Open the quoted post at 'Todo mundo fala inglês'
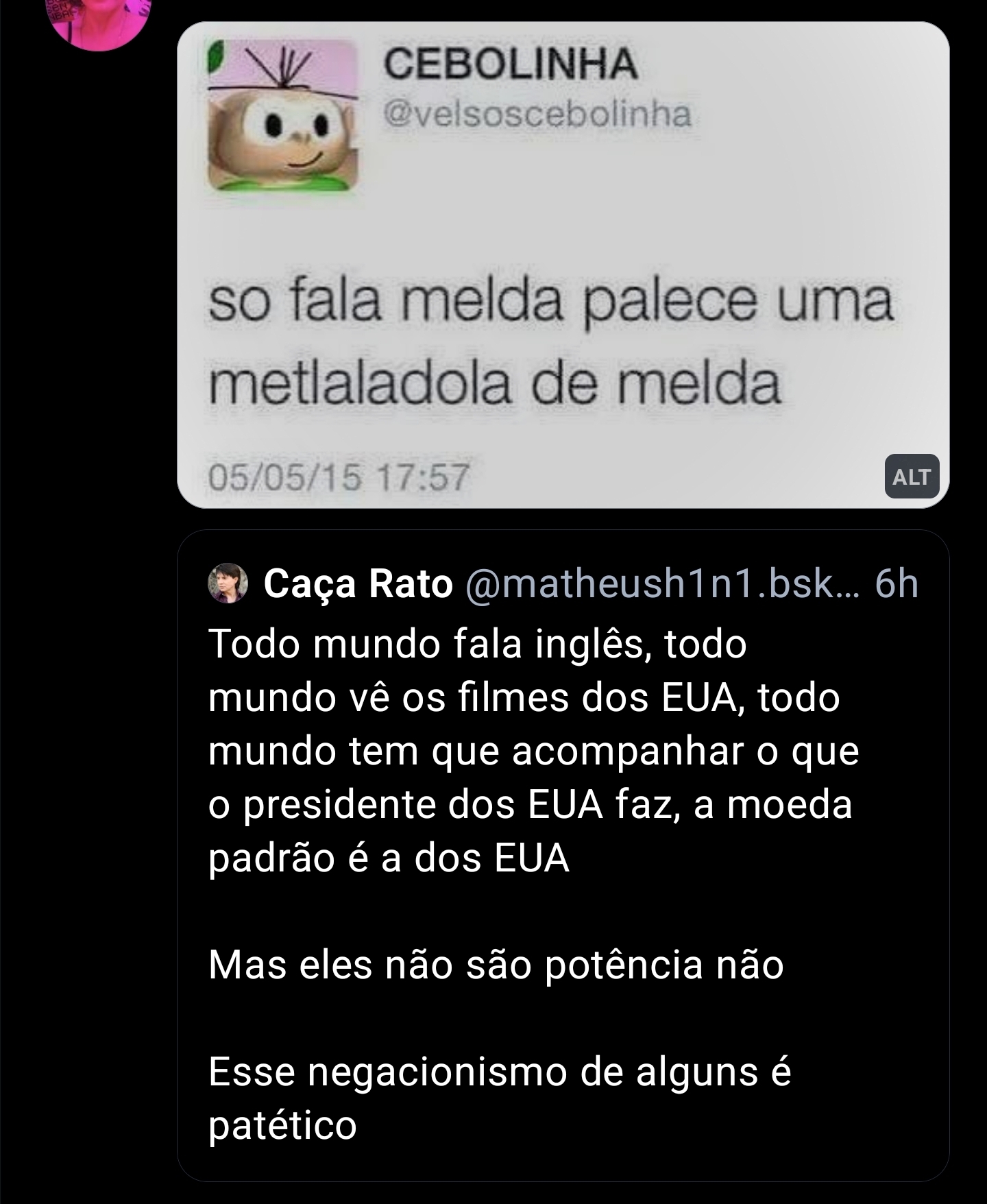 pyautogui.click(x=477, y=645)
